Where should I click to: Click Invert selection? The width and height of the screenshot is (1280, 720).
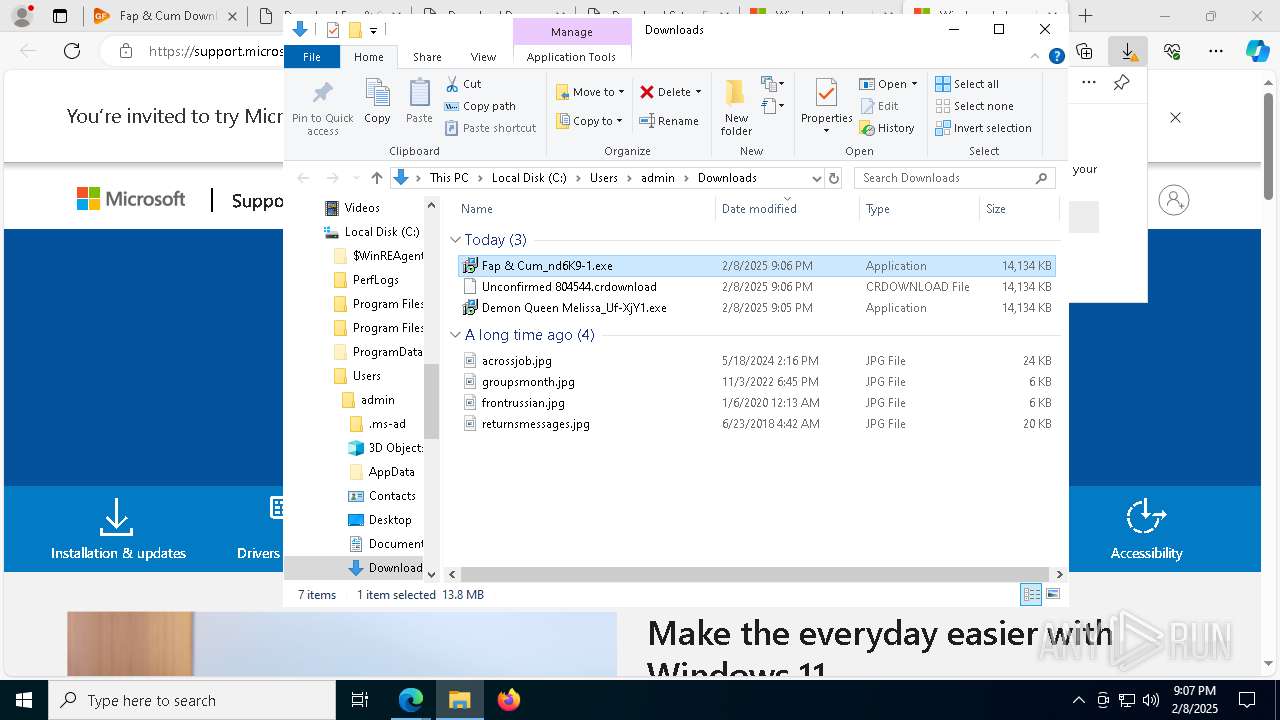(983, 128)
